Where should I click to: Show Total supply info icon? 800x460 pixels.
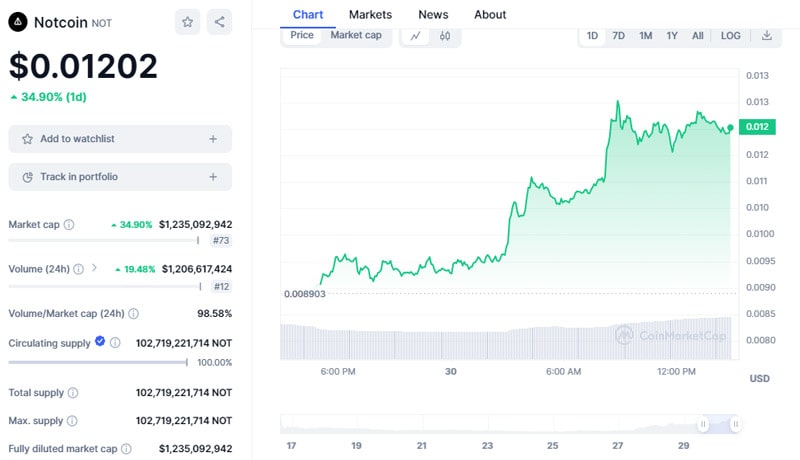tap(73, 393)
